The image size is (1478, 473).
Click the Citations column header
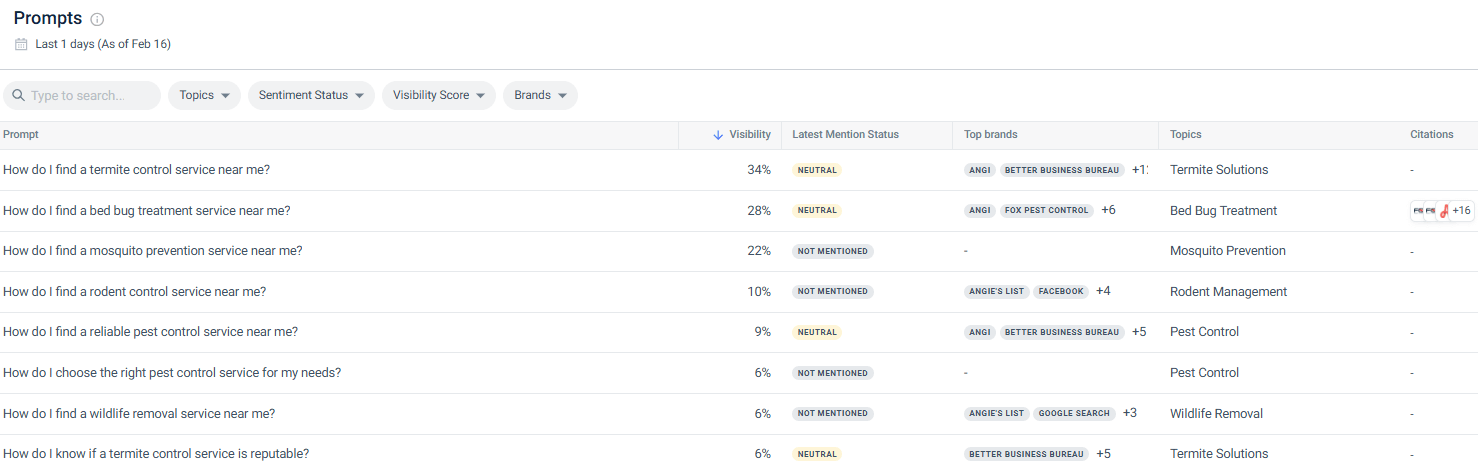click(x=1432, y=135)
